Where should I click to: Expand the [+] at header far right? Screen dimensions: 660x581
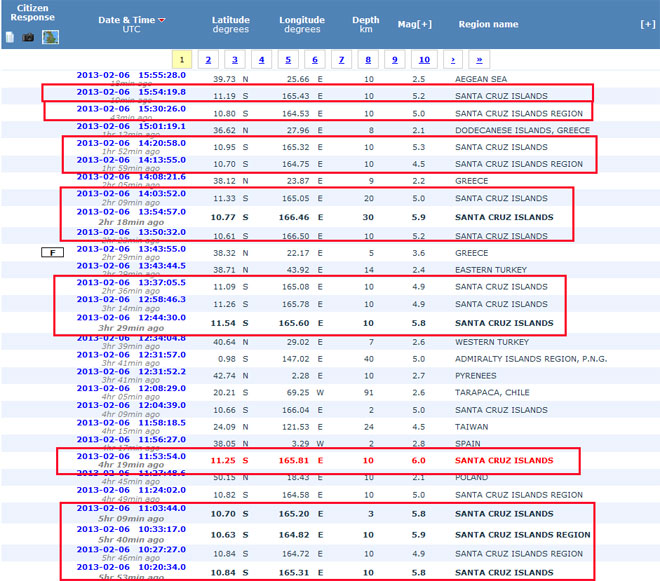click(648, 22)
